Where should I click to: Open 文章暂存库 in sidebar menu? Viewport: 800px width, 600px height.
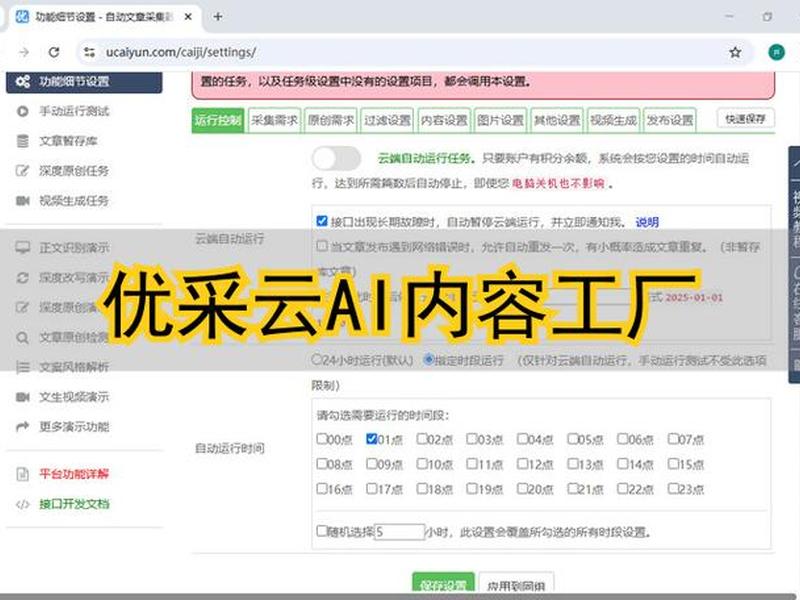(68, 141)
